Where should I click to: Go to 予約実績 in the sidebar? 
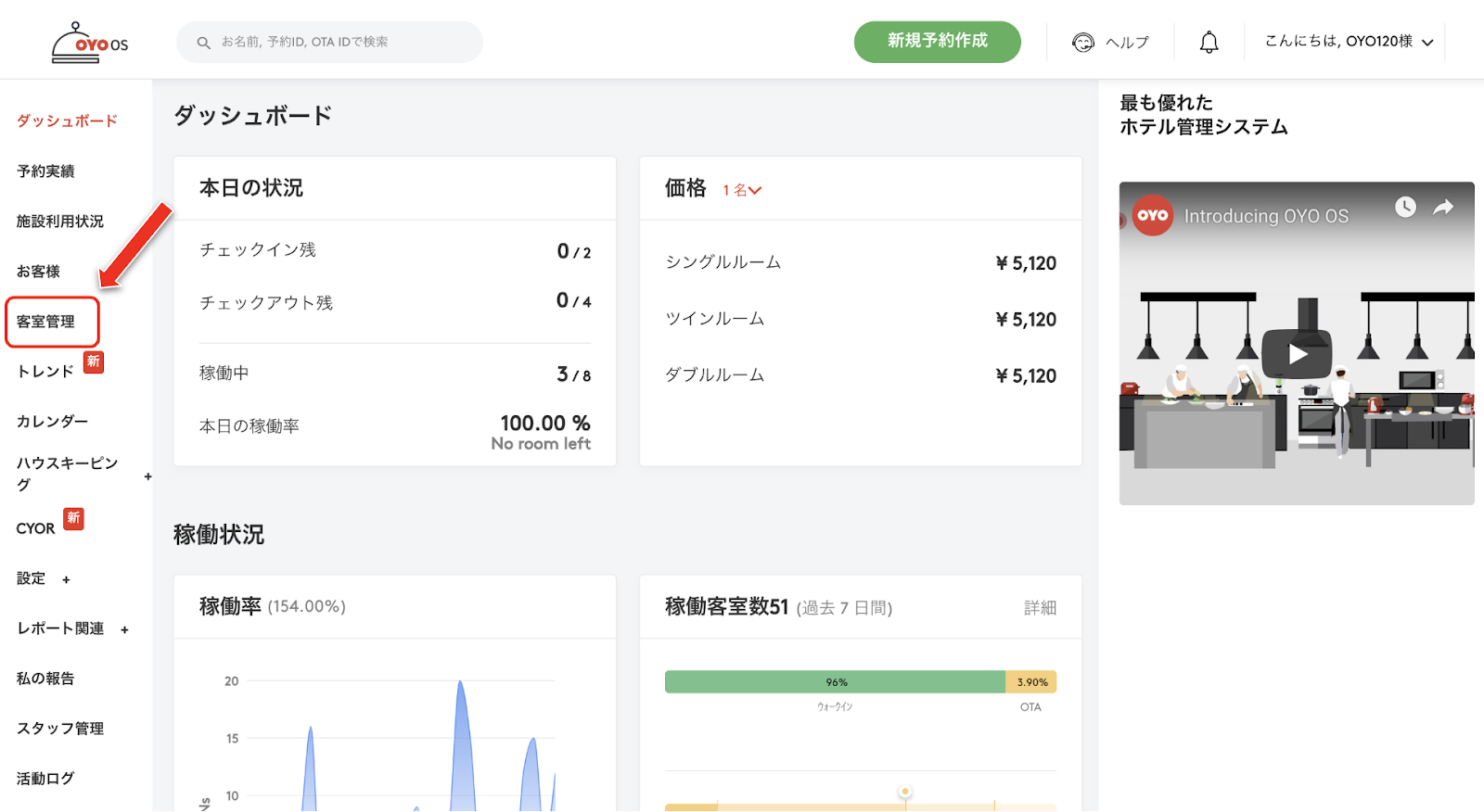click(x=45, y=171)
